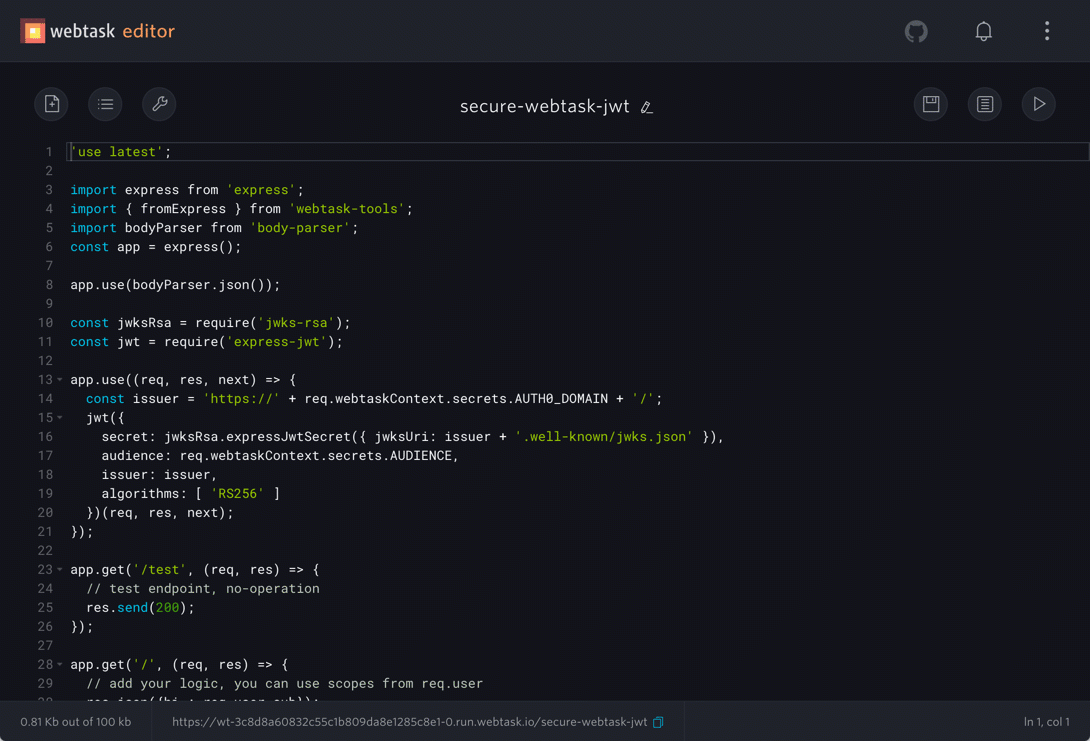The image size is (1090, 741).
Task: Click the app.use(bodyParser.json()) line
Action: tap(175, 285)
